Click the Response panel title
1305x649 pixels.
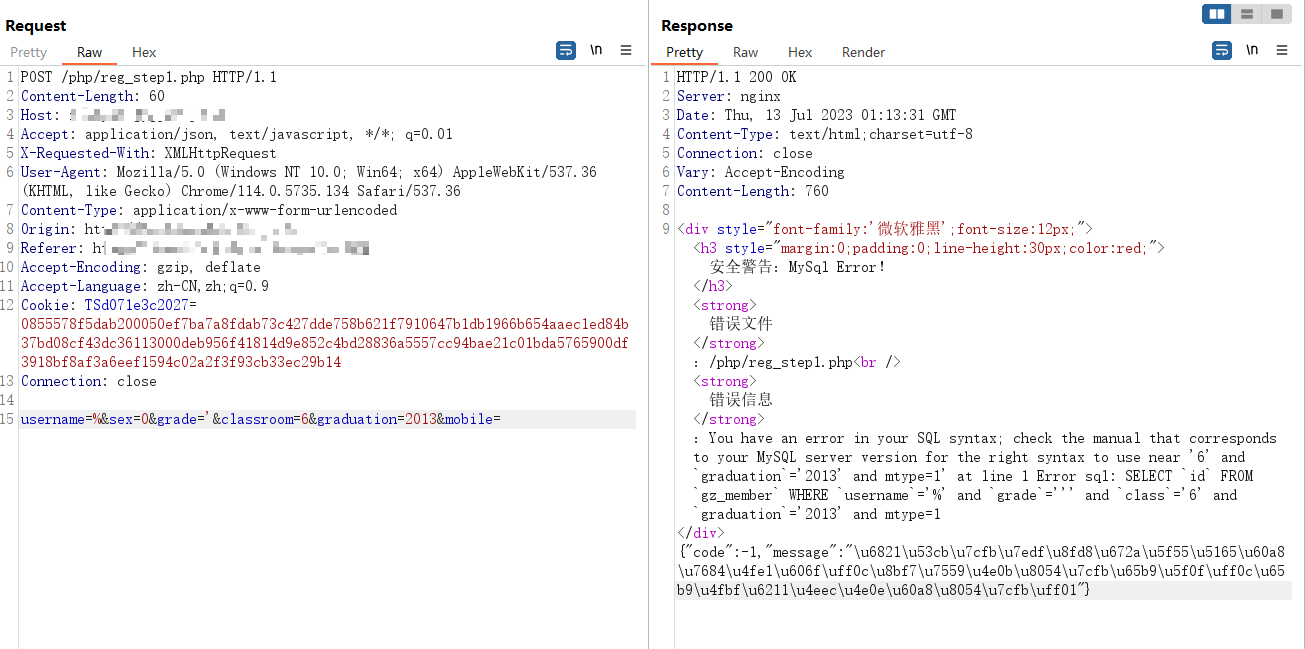[697, 26]
